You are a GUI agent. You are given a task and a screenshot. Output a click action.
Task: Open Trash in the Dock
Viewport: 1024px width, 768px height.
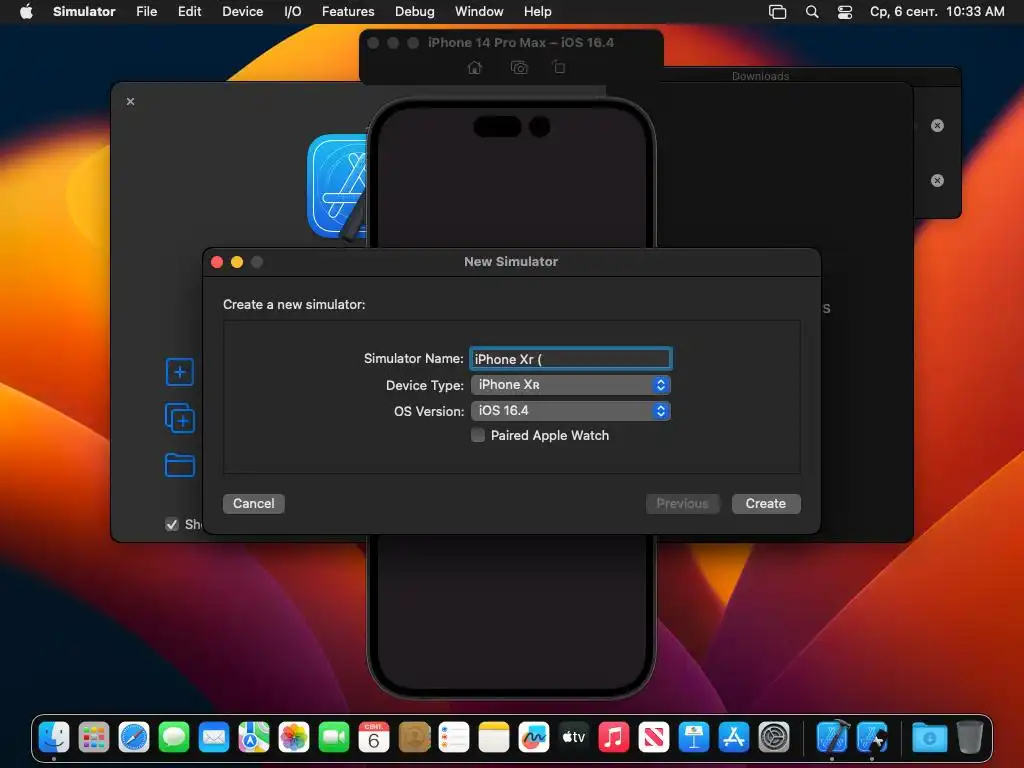point(970,737)
